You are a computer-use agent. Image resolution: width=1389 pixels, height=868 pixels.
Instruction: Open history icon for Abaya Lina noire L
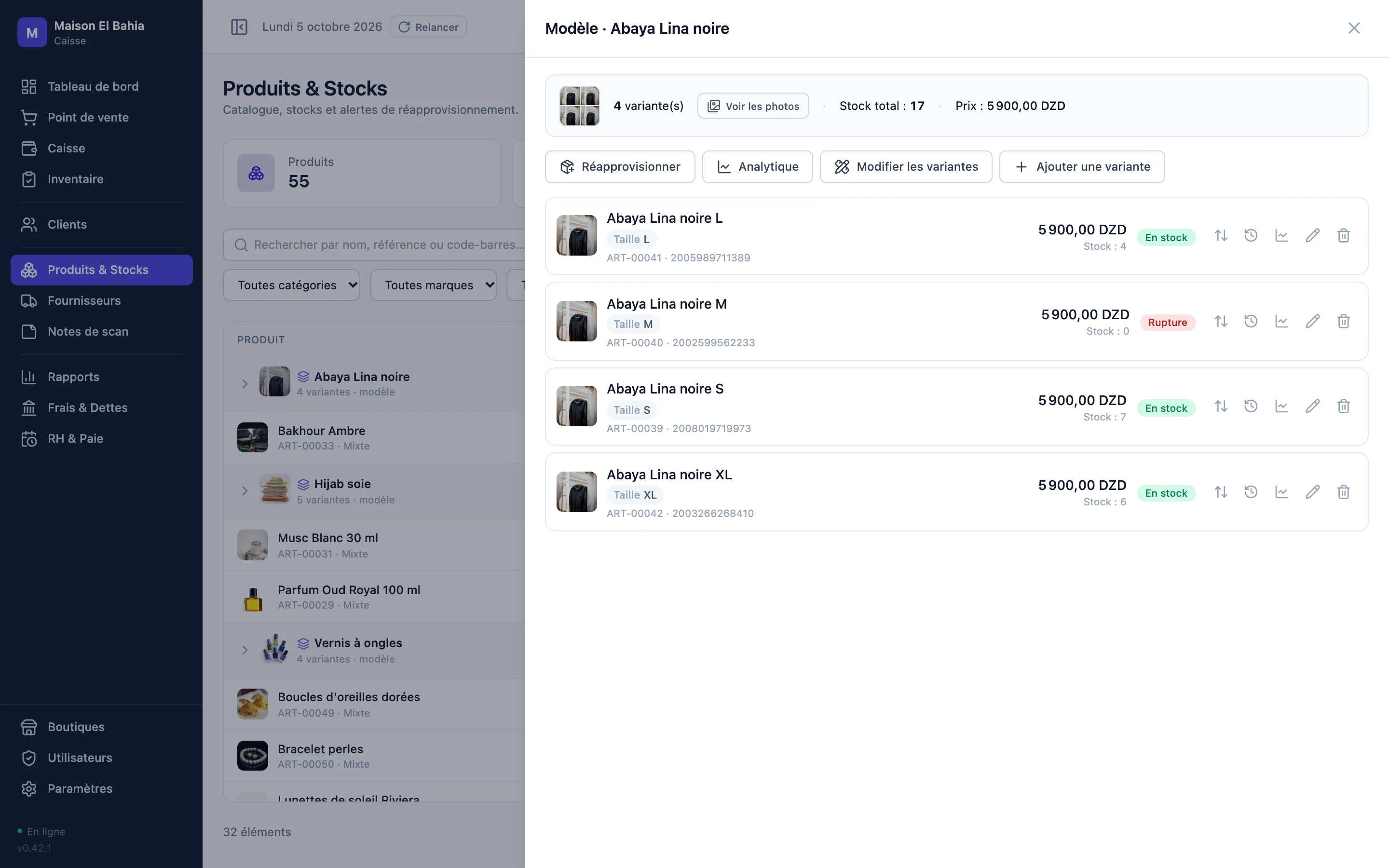[x=1251, y=236]
